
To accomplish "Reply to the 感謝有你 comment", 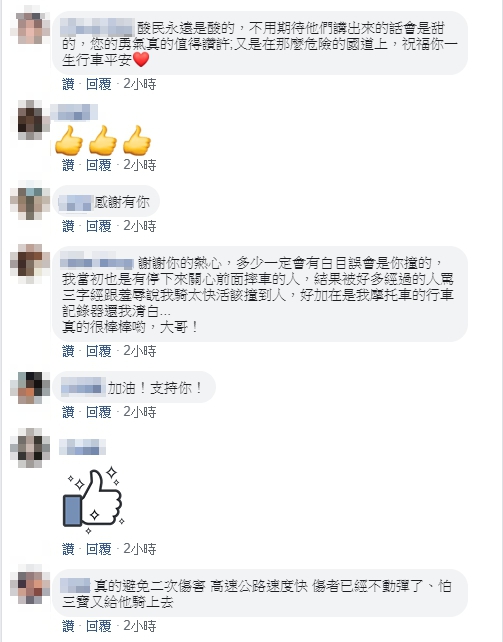I will (99, 226).
